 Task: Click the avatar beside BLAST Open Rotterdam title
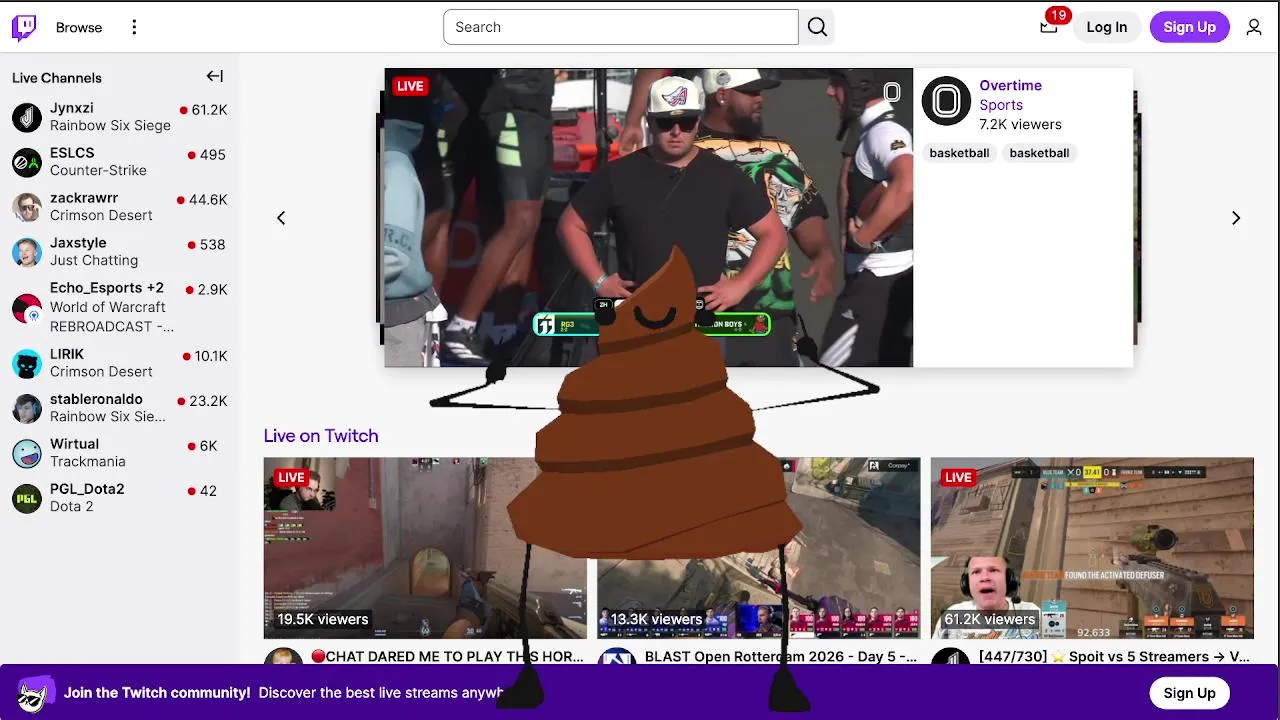(617, 657)
